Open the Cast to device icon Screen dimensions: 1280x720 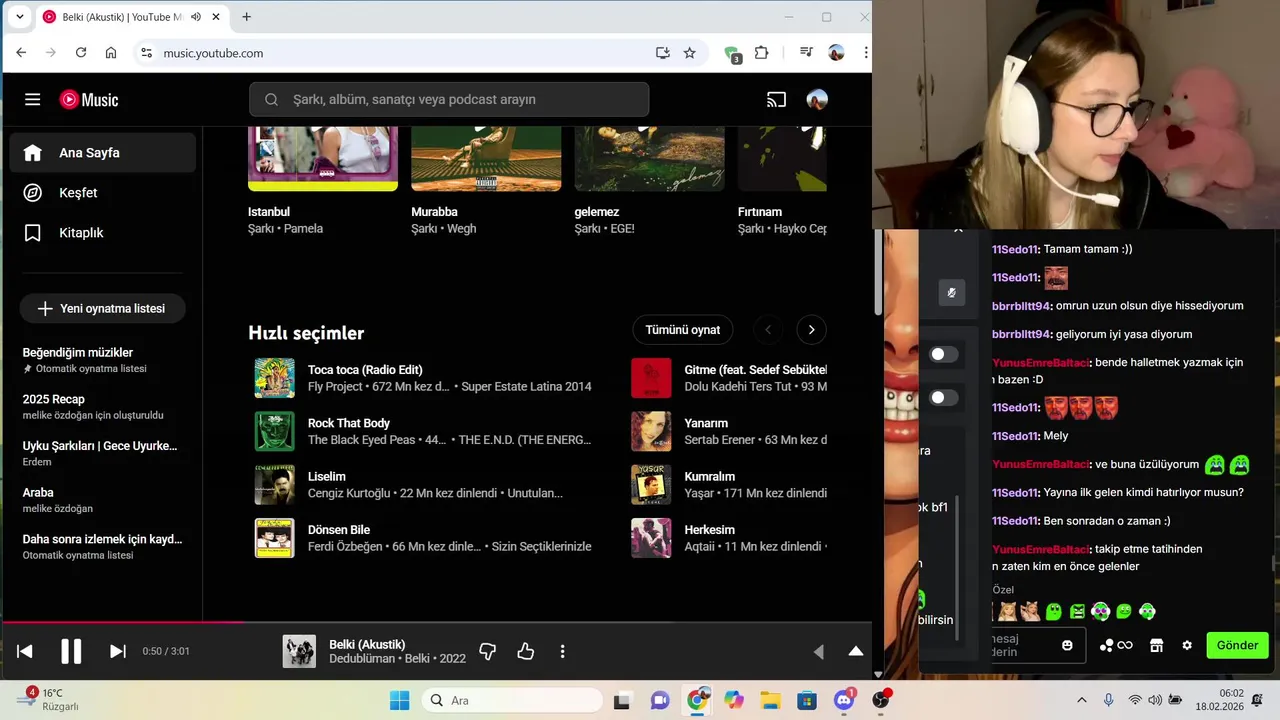tap(776, 100)
